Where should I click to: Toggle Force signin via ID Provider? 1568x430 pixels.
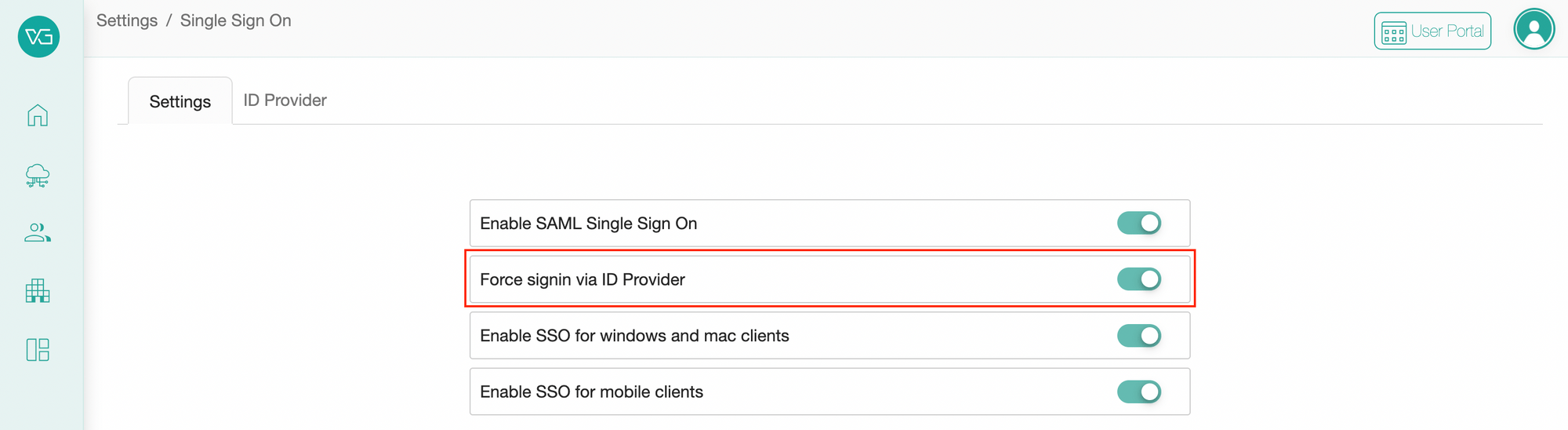[x=1139, y=279]
